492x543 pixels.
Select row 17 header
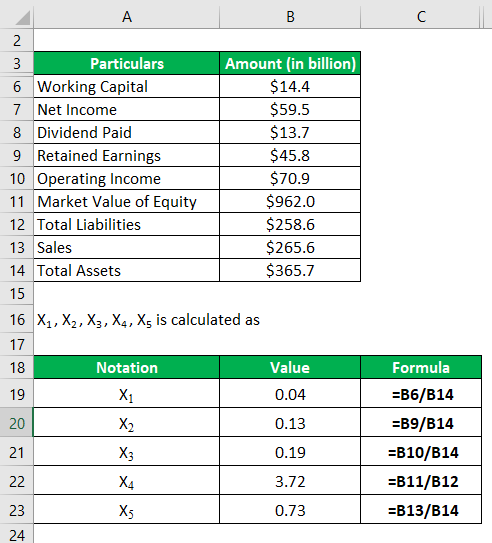click(x=17, y=345)
